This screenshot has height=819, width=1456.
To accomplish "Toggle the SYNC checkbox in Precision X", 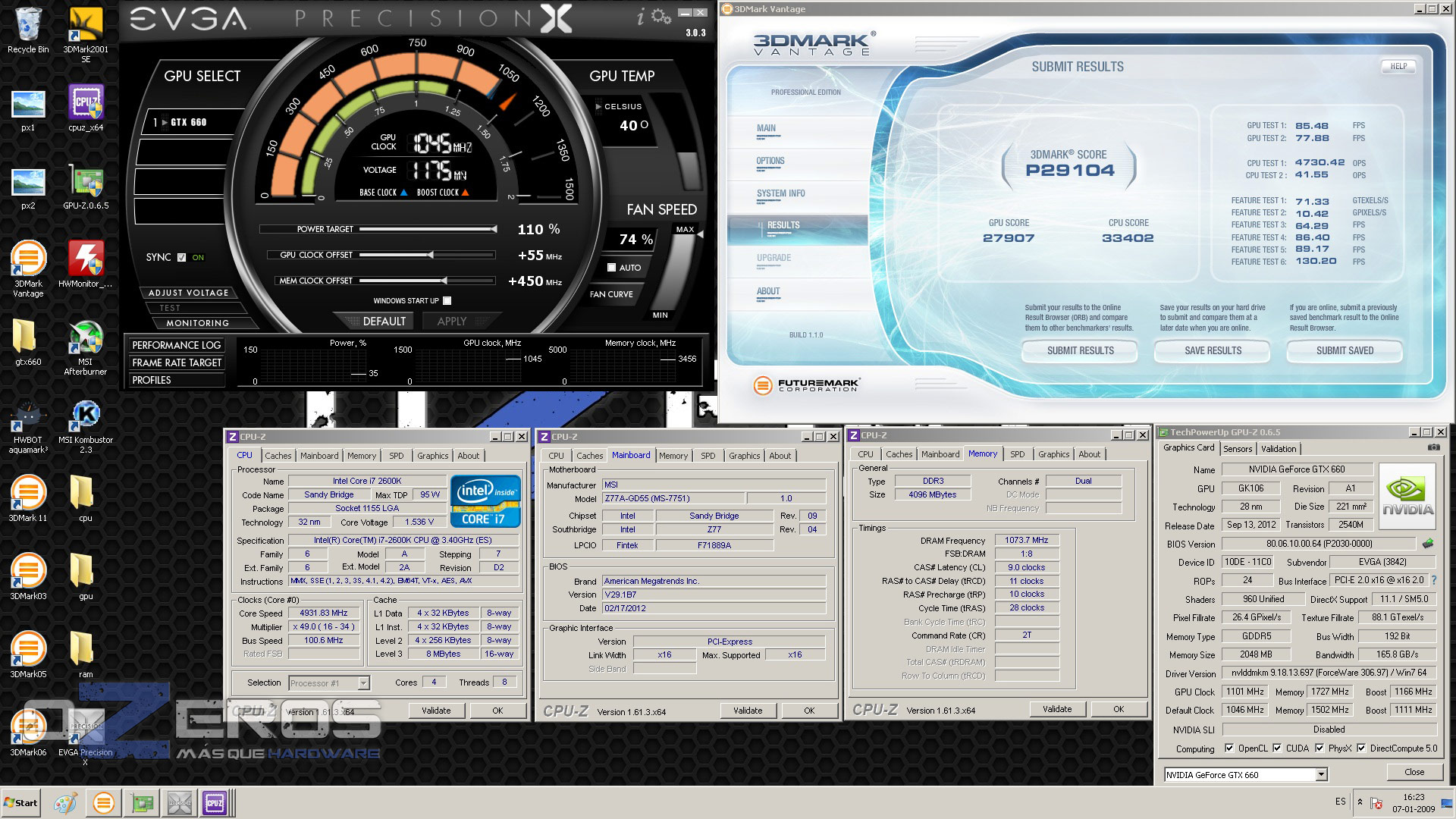I will click(181, 258).
